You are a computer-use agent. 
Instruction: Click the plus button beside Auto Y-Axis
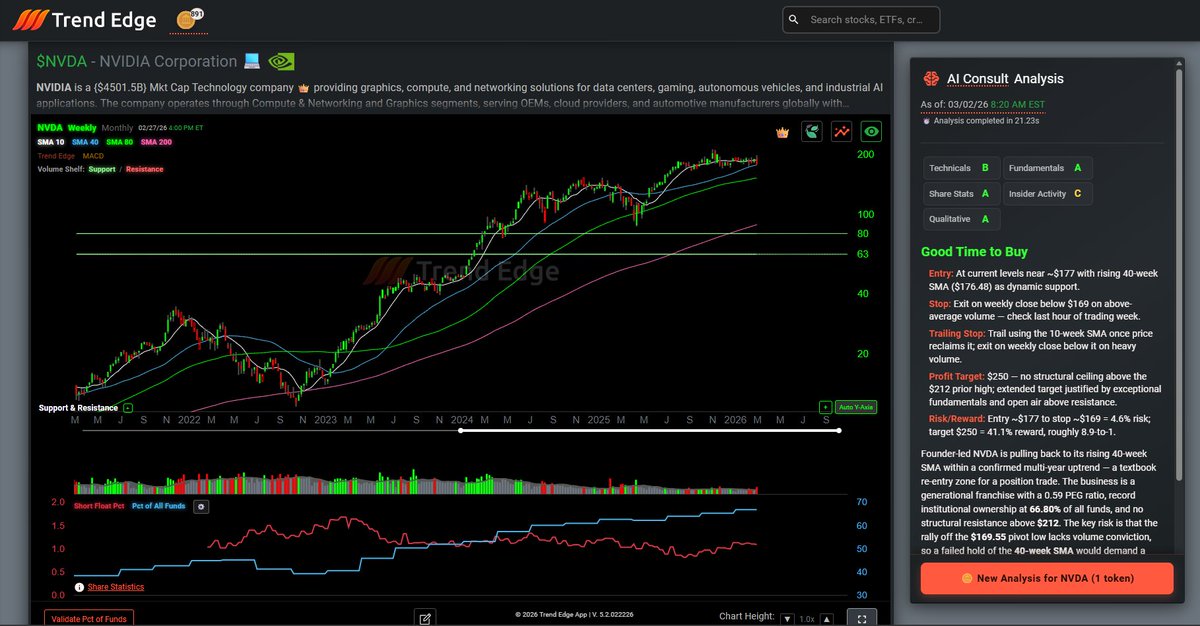pos(825,407)
